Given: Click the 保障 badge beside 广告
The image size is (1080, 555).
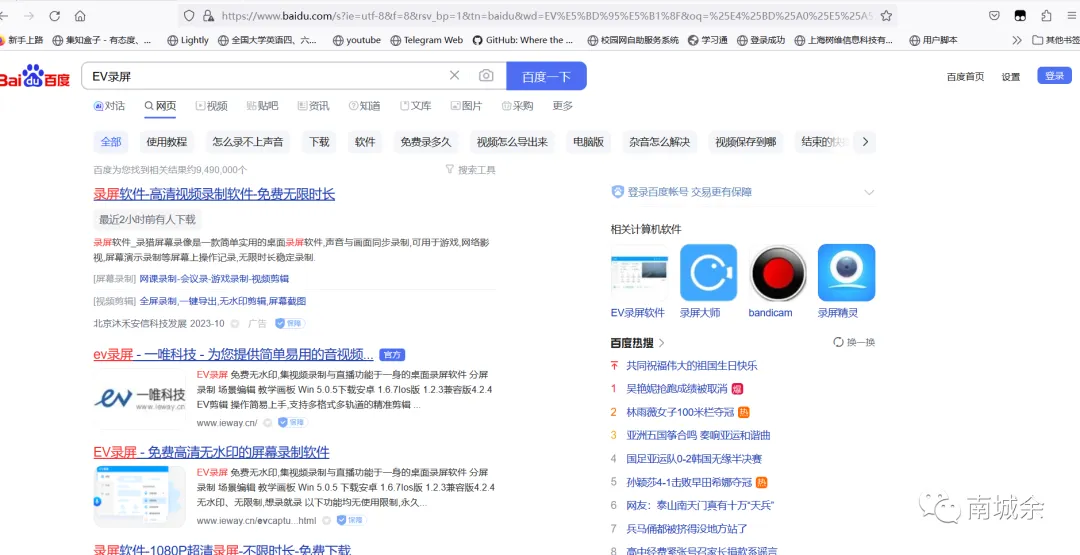Looking at the screenshot, I should point(290,323).
